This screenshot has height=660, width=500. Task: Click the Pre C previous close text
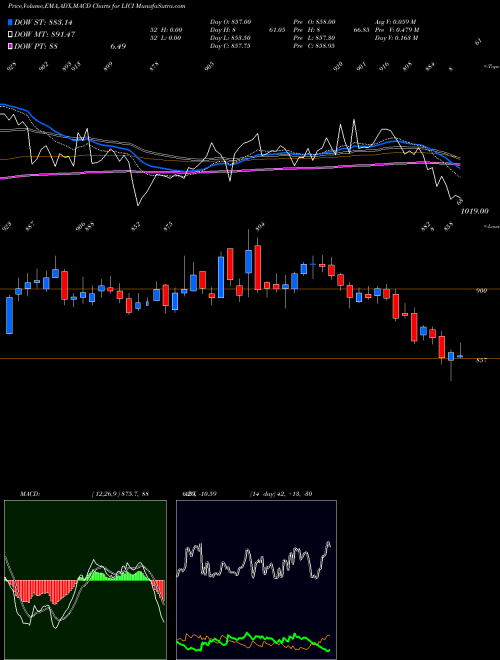pos(314,46)
